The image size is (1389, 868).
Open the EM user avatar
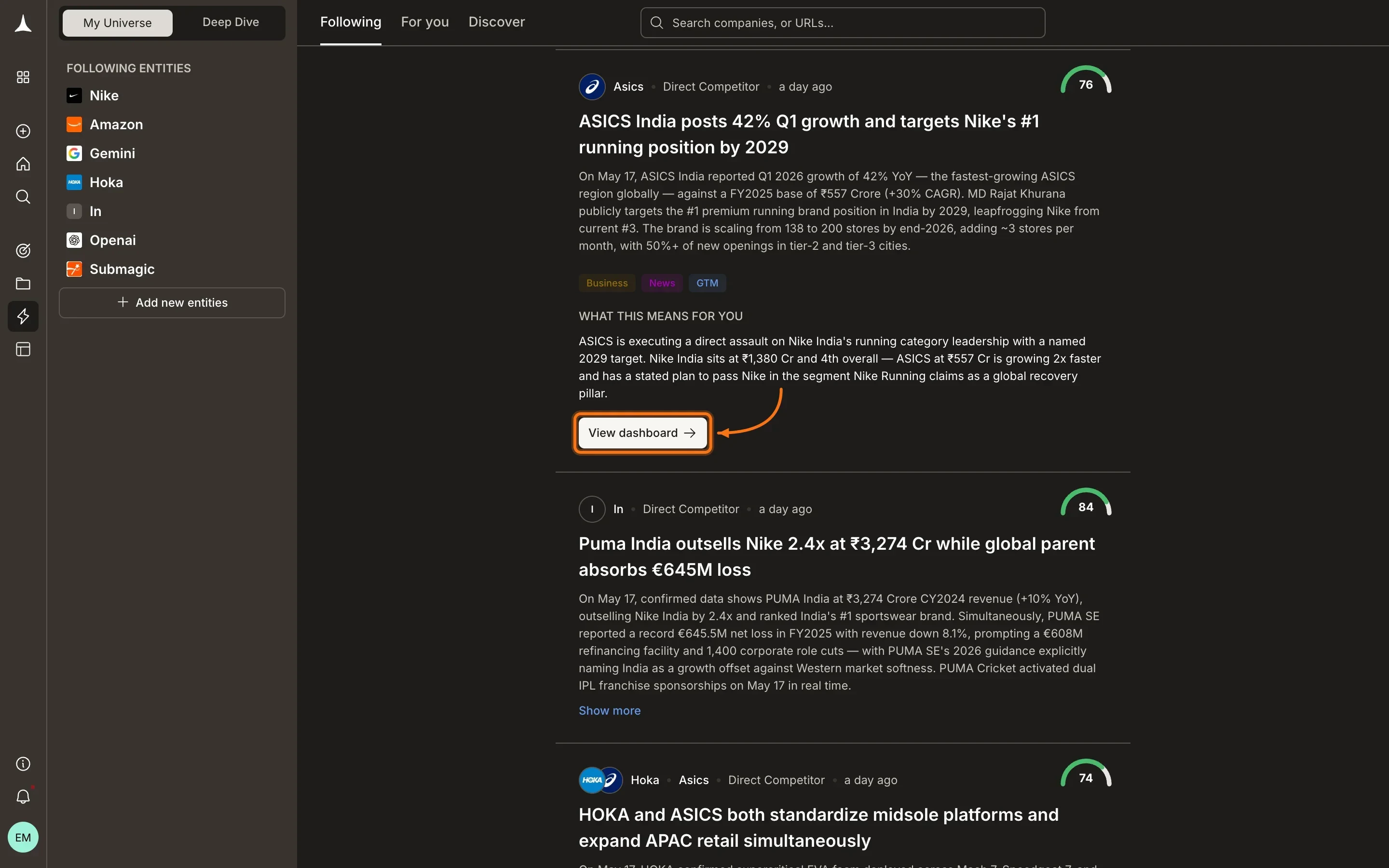23,838
